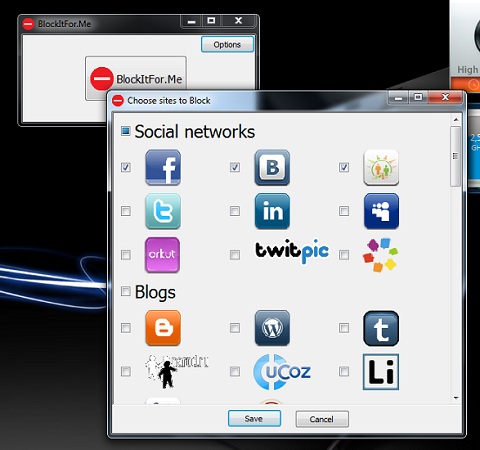
Task: Select the VKontakte icon
Action: [272, 167]
